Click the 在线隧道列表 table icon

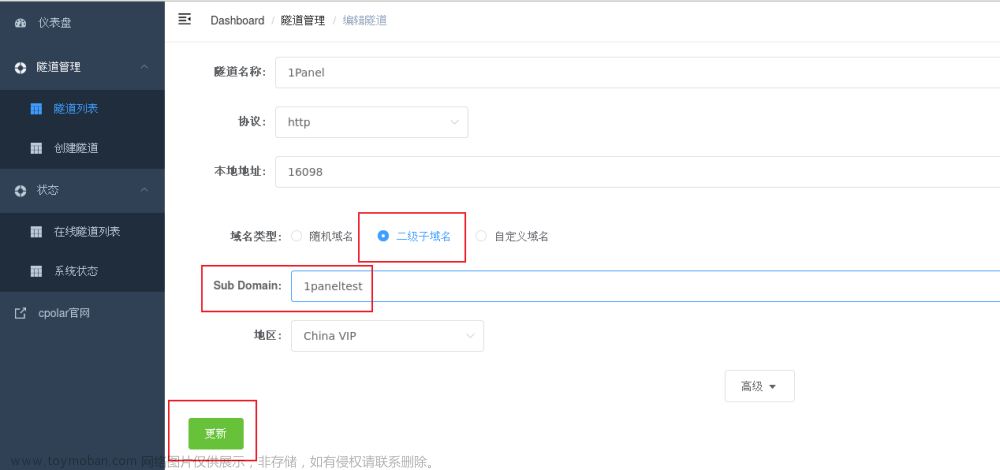[36, 231]
